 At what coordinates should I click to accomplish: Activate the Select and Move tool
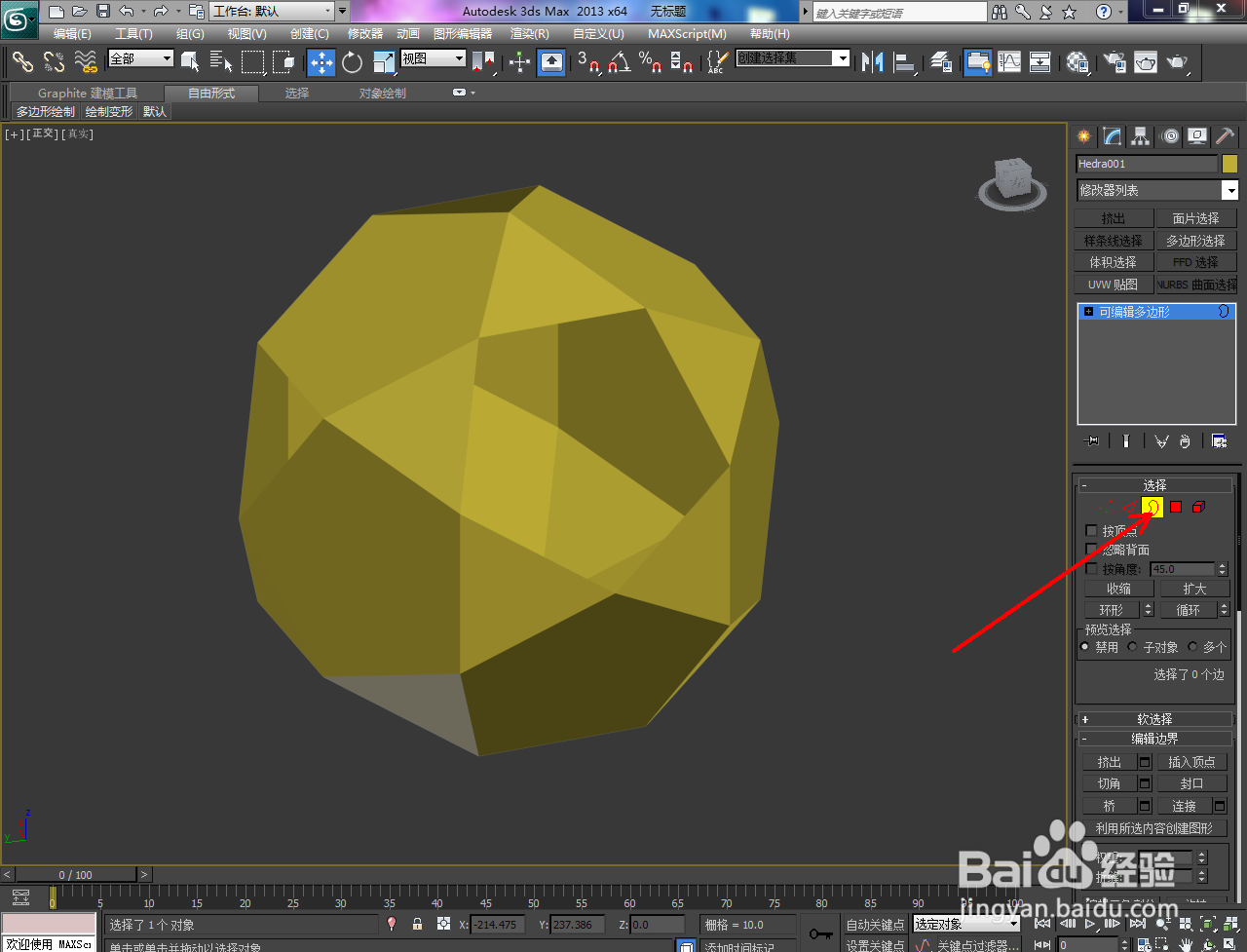click(321, 62)
